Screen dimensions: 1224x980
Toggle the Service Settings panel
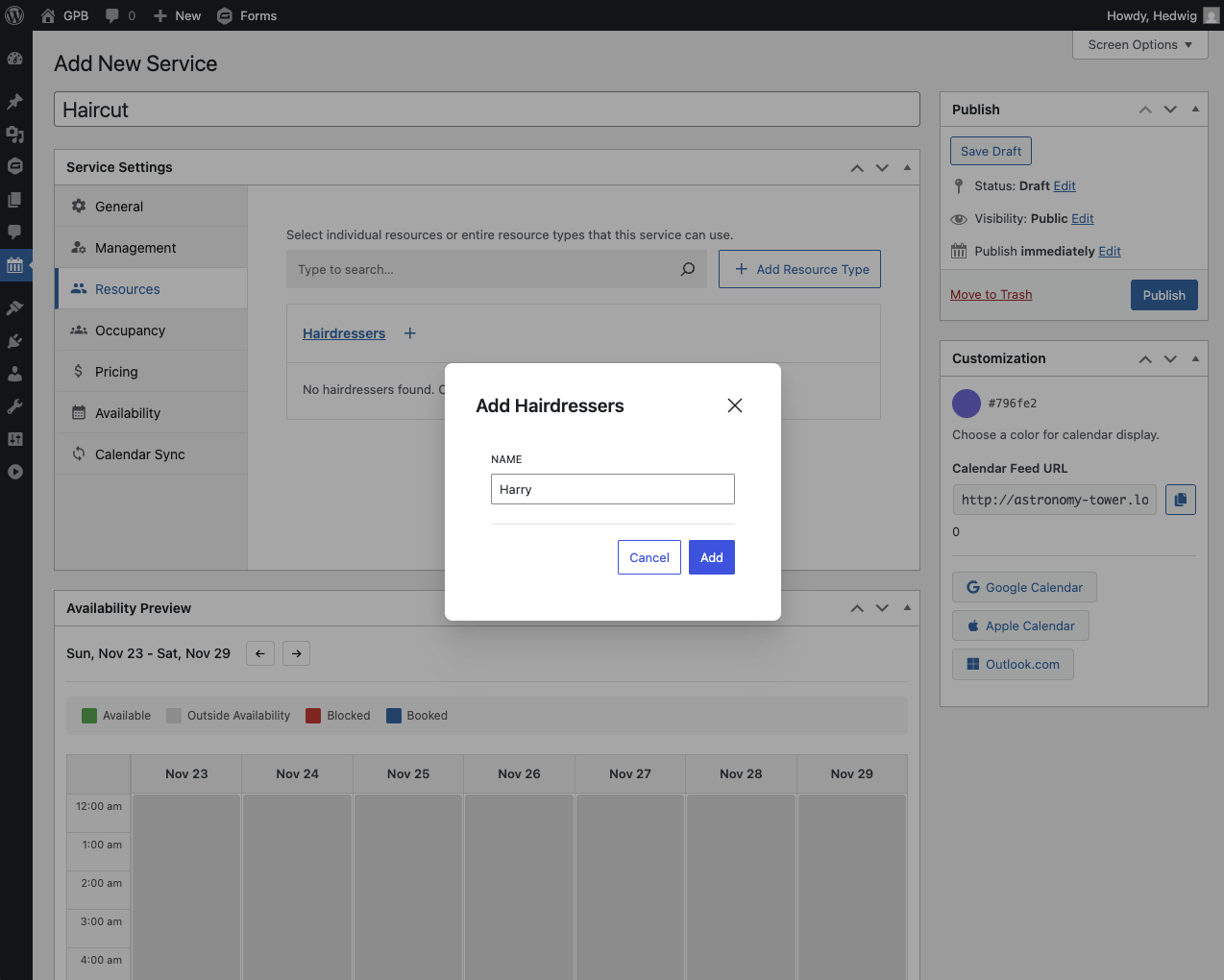click(907, 167)
